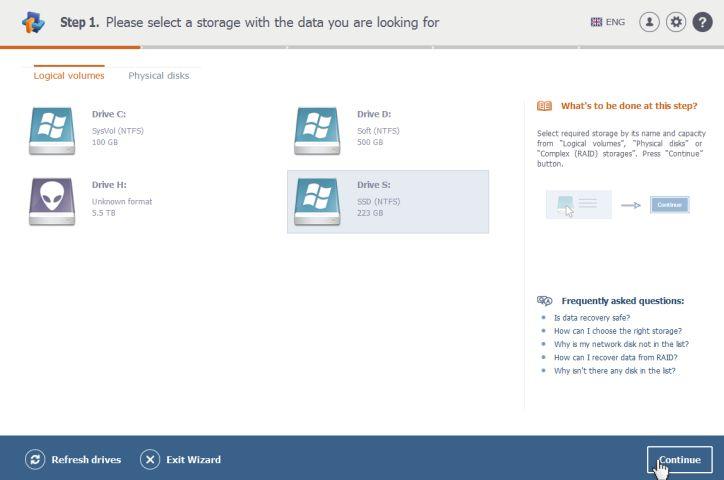Open help with the question mark icon
This screenshot has width=724, height=480.
point(702,22)
